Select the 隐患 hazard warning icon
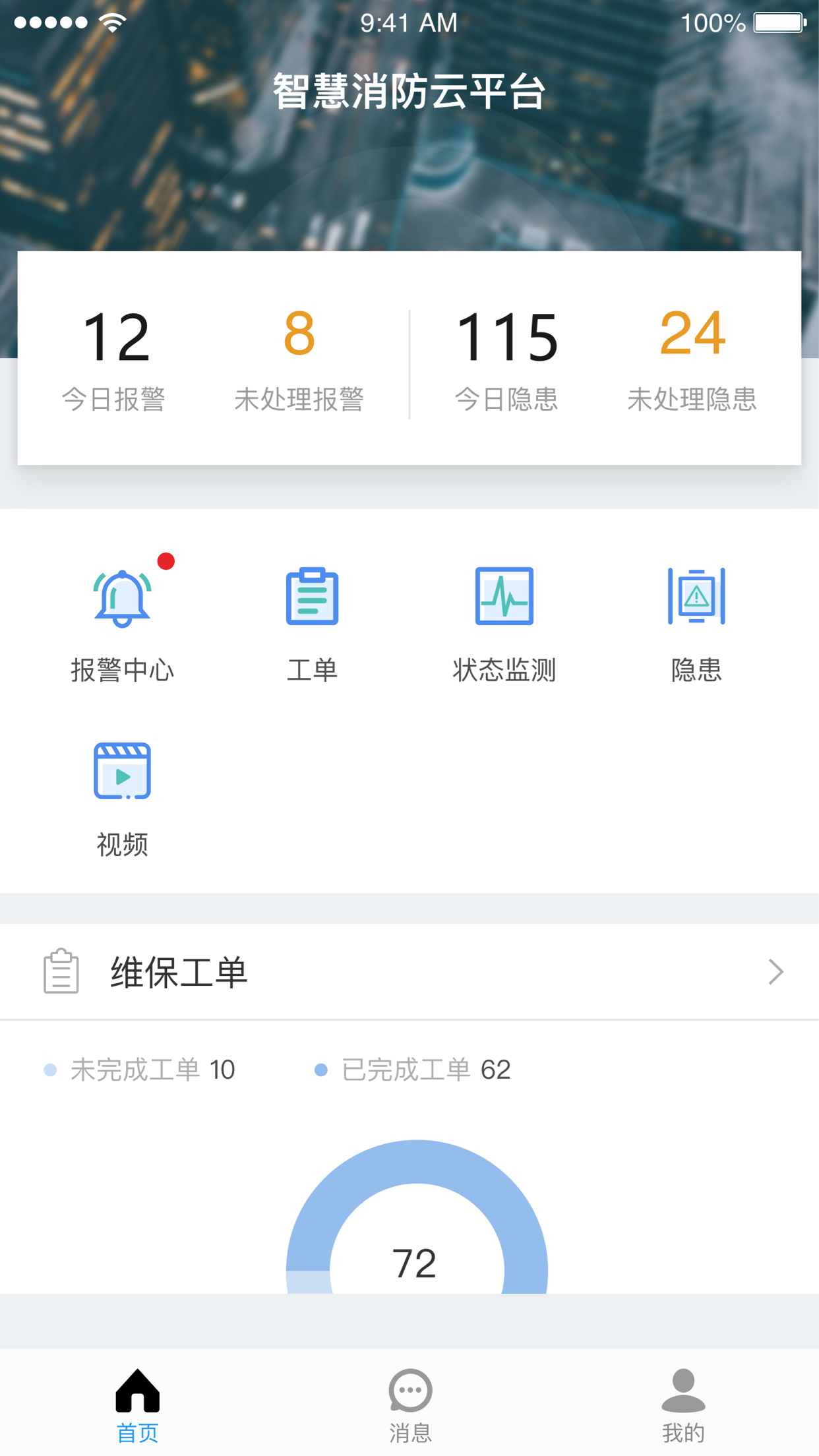 click(x=696, y=596)
